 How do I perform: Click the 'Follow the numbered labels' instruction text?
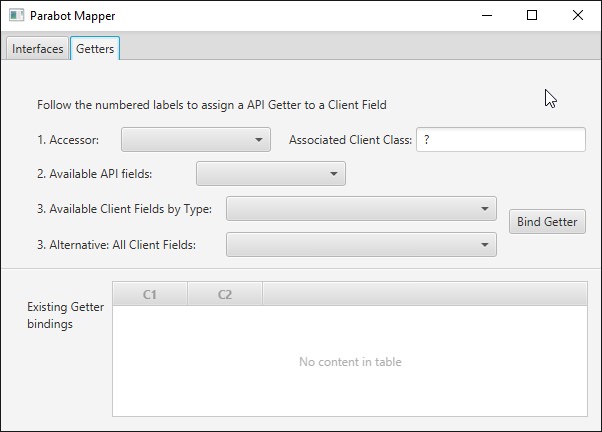tap(212, 105)
